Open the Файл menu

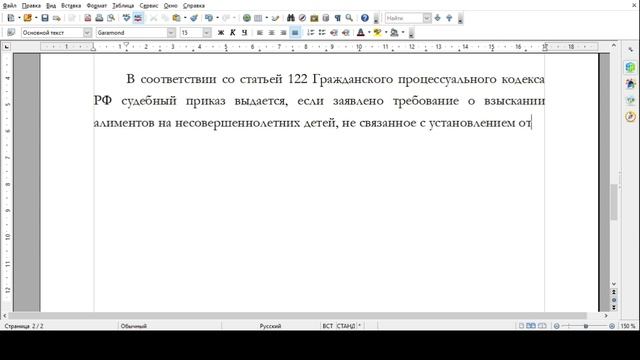(x=9, y=6)
